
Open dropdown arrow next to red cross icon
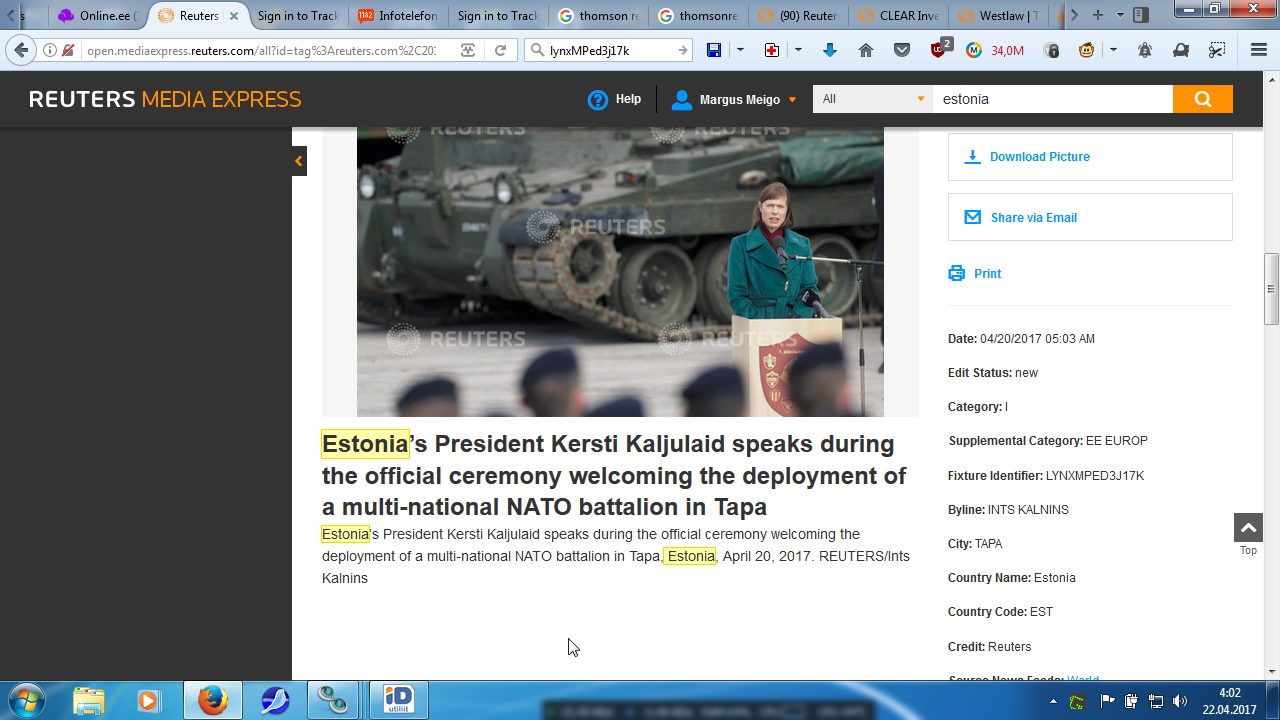tap(798, 50)
